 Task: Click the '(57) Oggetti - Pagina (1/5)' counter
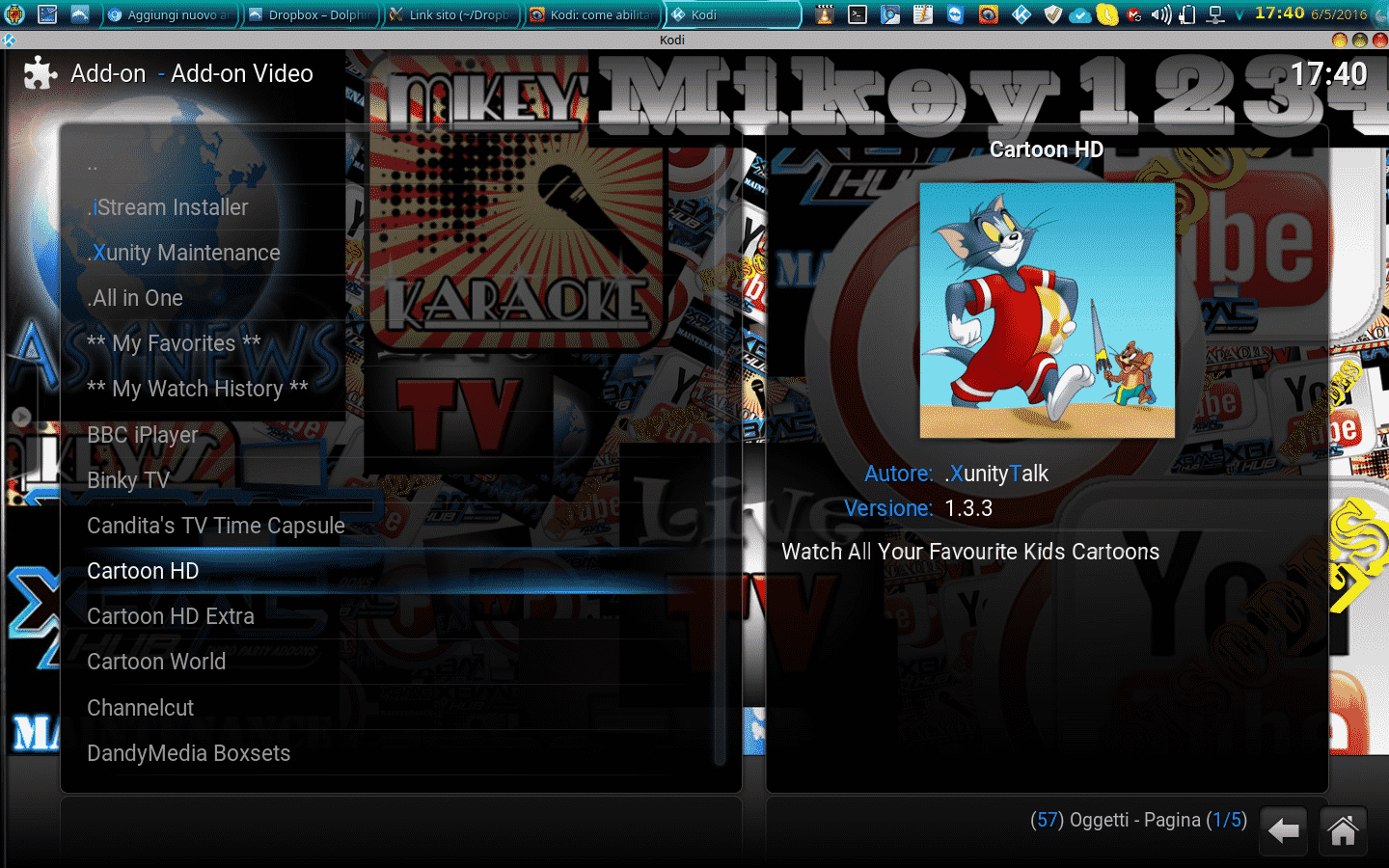[1138, 820]
